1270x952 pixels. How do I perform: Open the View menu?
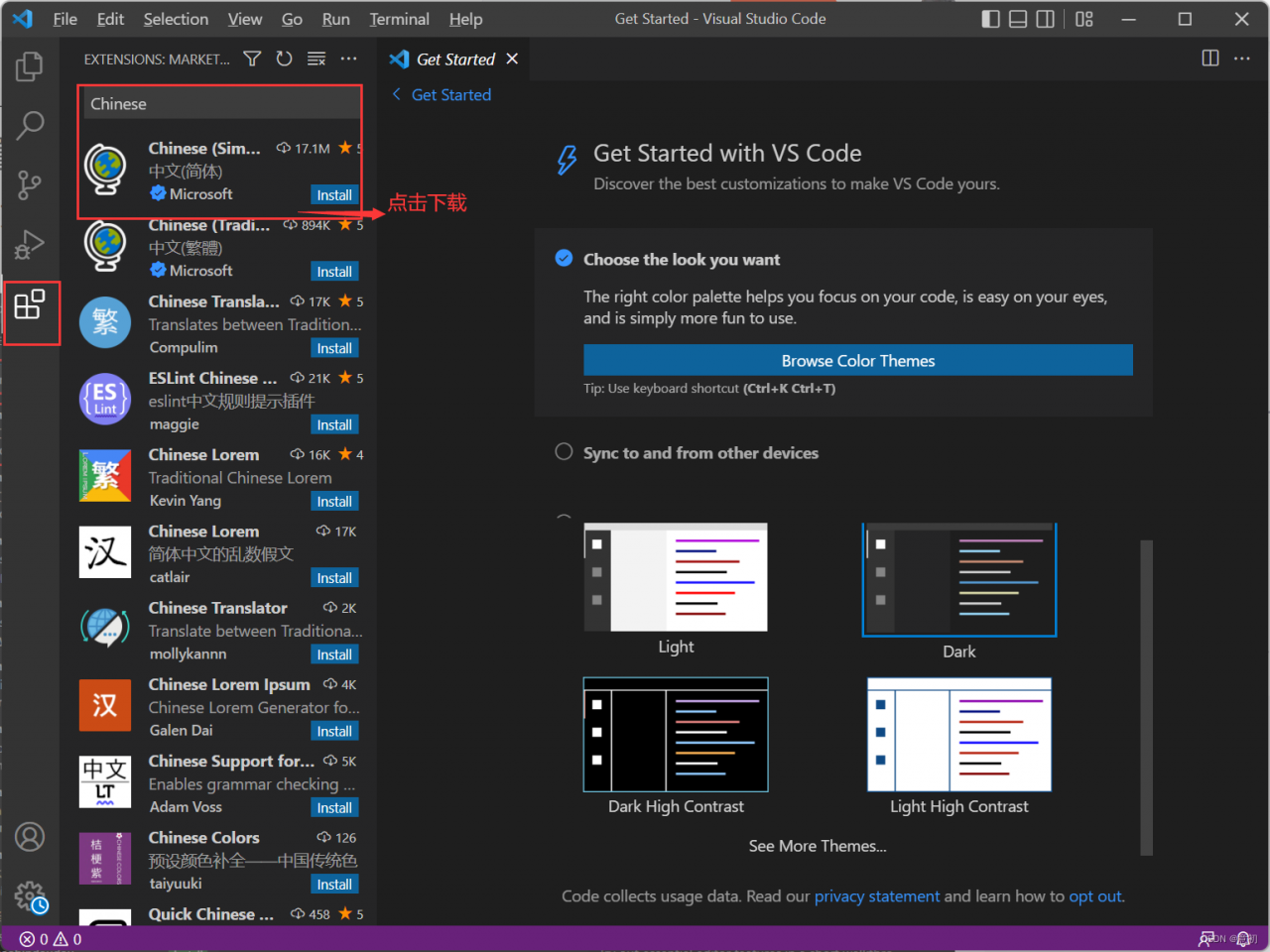pos(245,19)
